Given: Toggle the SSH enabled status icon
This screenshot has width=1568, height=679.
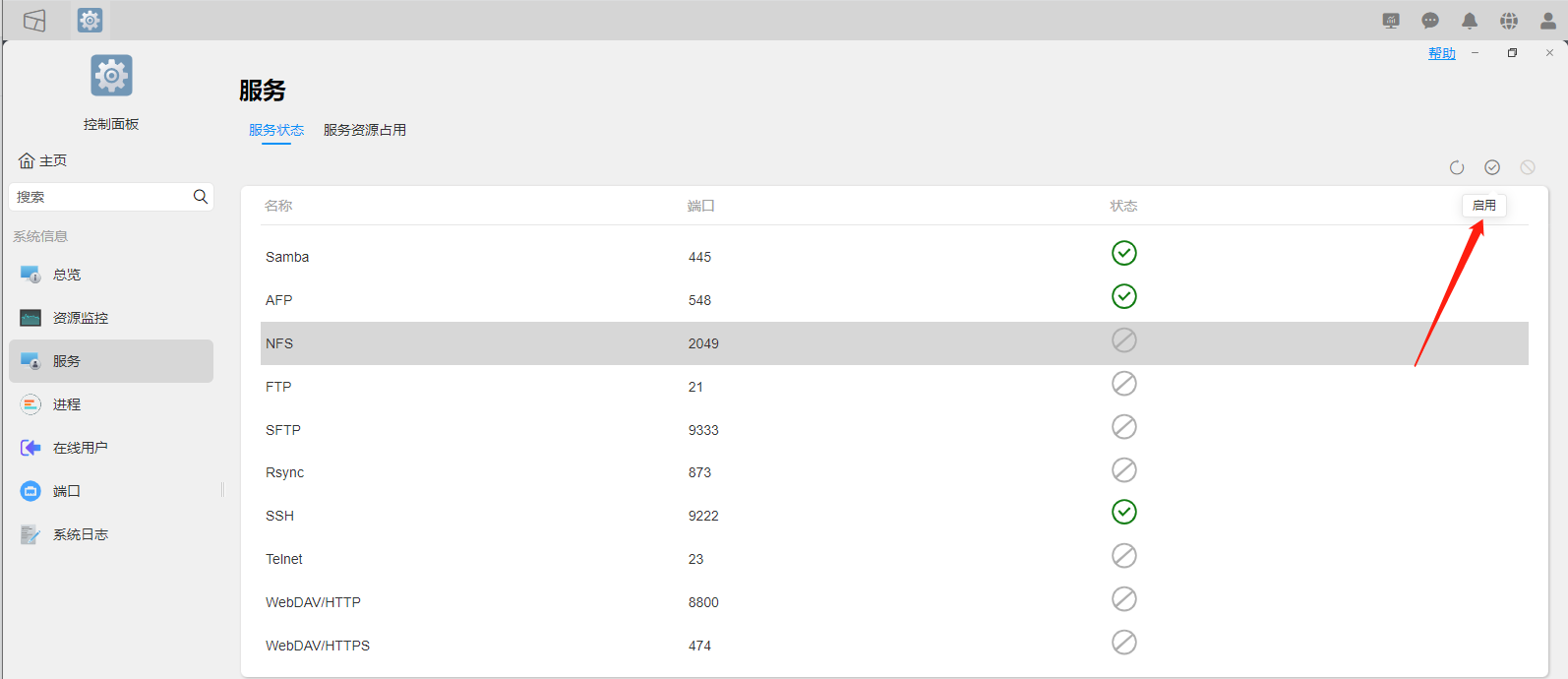Looking at the screenshot, I should tap(1124, 513).
